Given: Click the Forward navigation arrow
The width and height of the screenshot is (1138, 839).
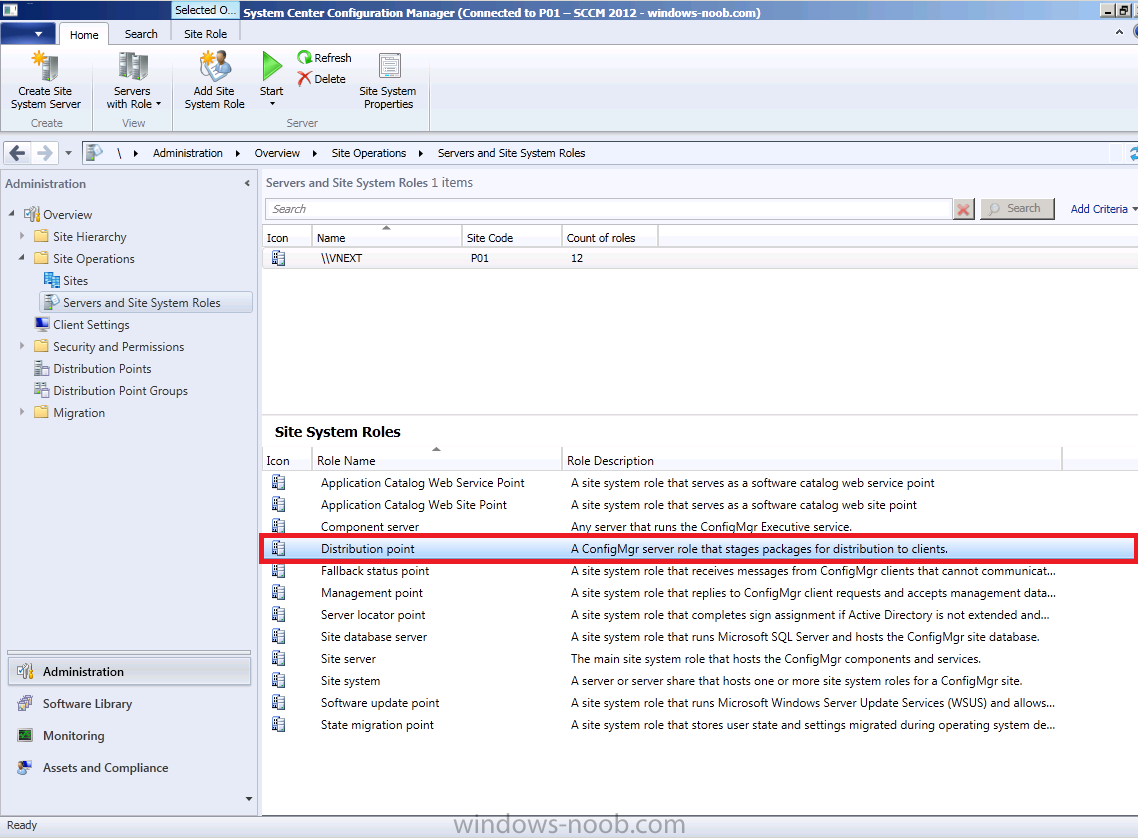Looking at the screenshot, I should pyautogui.click(x=44, y=153).
